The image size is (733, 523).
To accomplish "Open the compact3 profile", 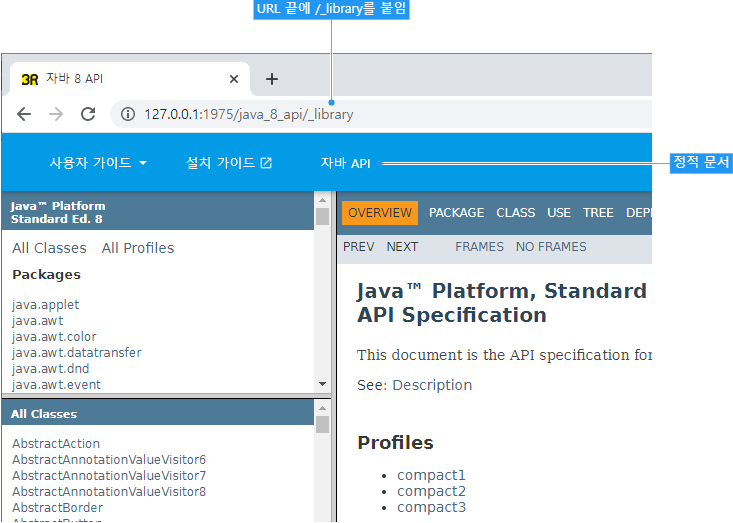I will click(x=431, y=507).
